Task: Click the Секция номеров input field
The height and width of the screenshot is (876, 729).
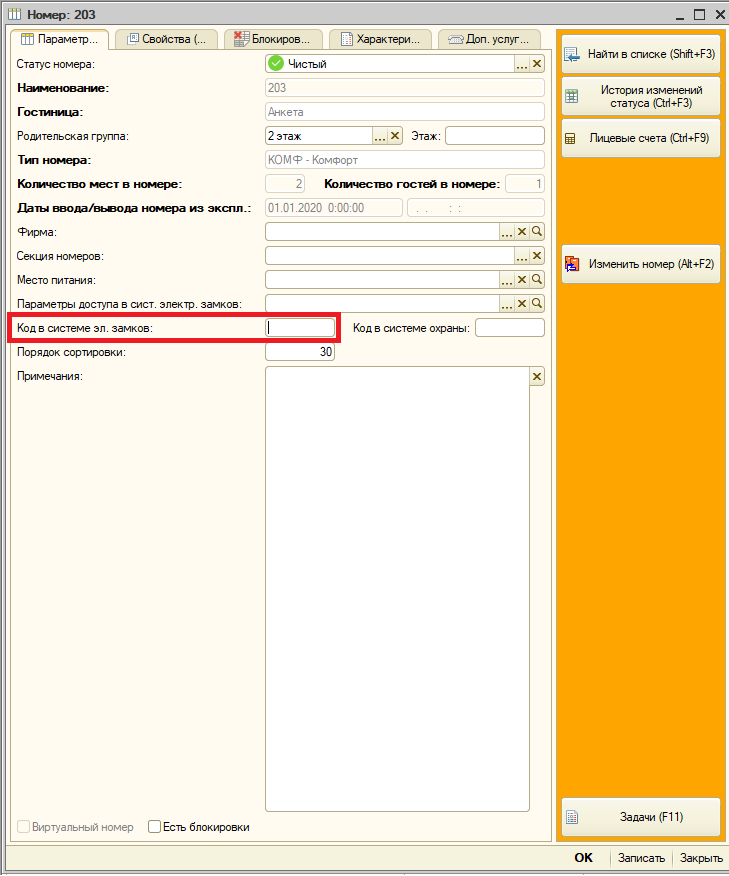Action: tap(389, 256)
